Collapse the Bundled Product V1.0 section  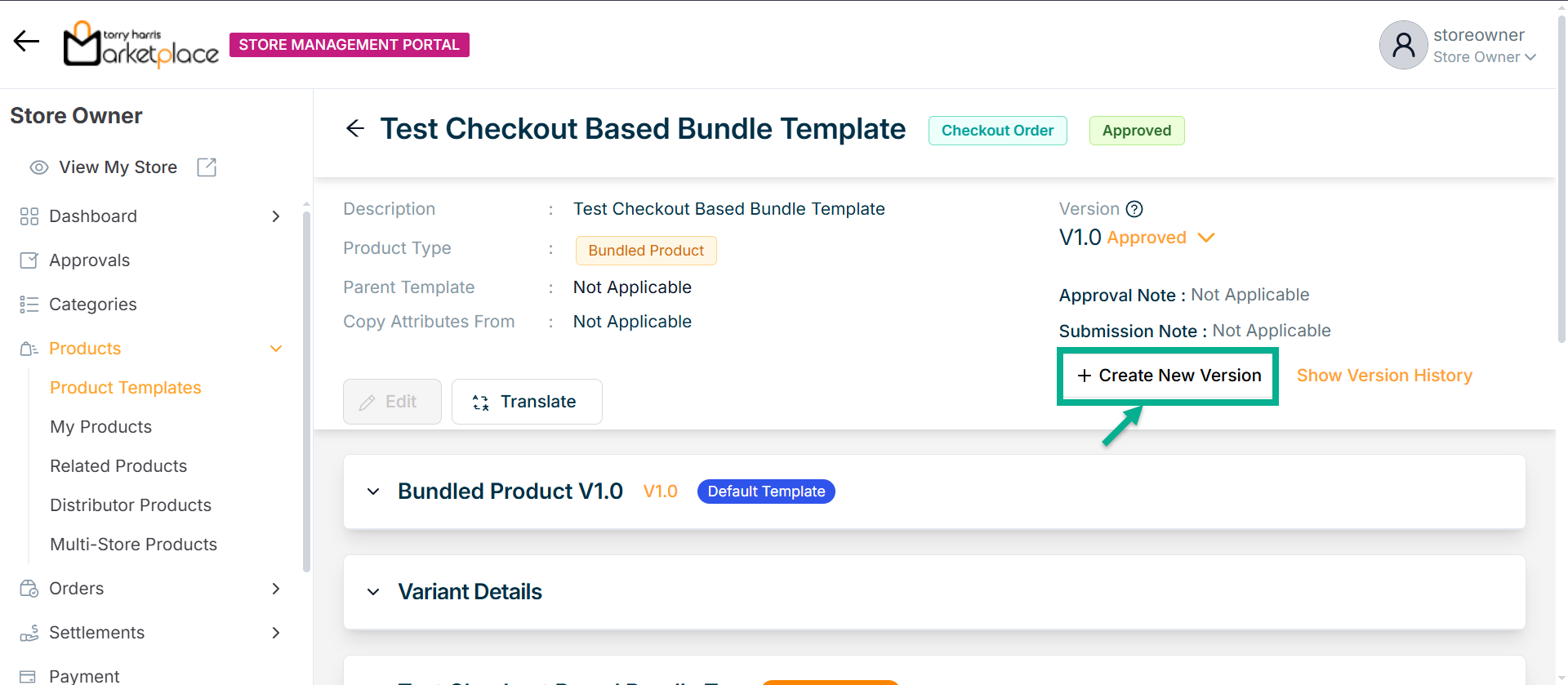pos(373,492)
